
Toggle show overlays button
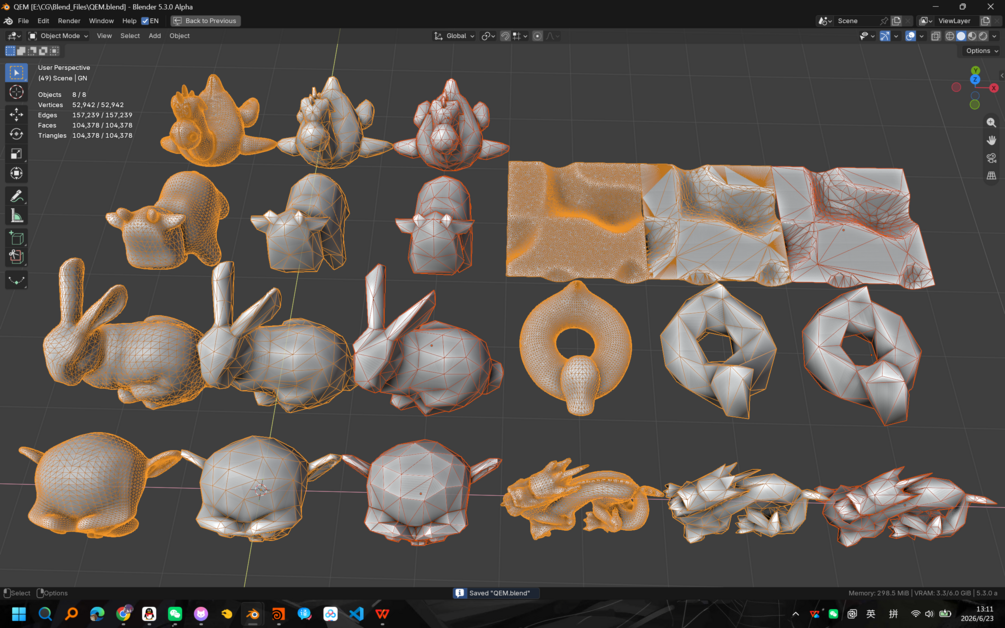[x=910, y=36]
